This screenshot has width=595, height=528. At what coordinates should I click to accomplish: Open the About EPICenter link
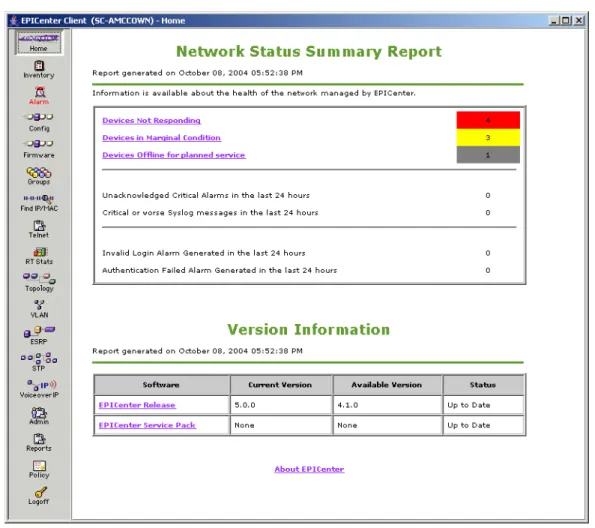(309, 469)
